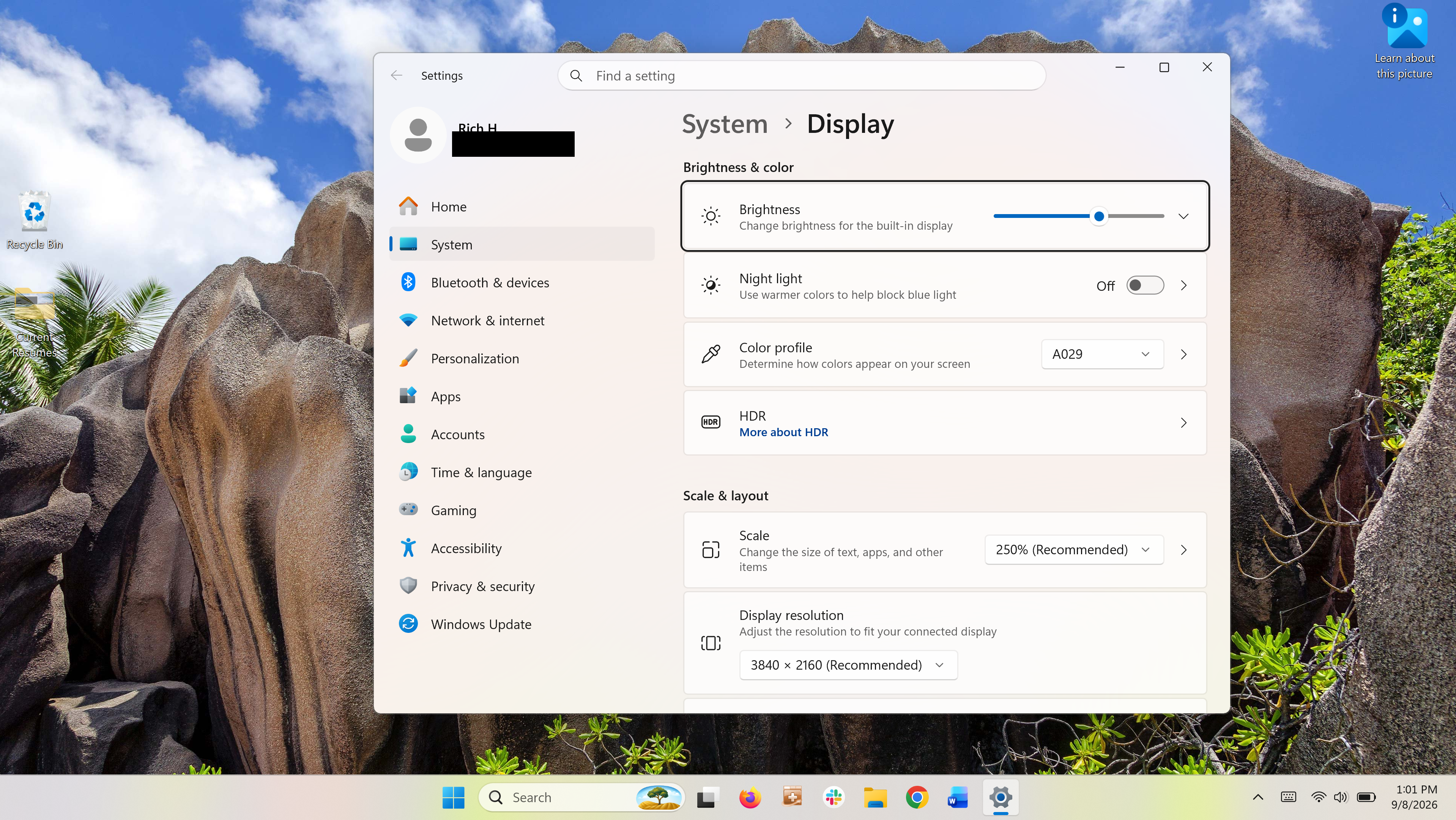Open the Windows Start menu

pos(453,798)
